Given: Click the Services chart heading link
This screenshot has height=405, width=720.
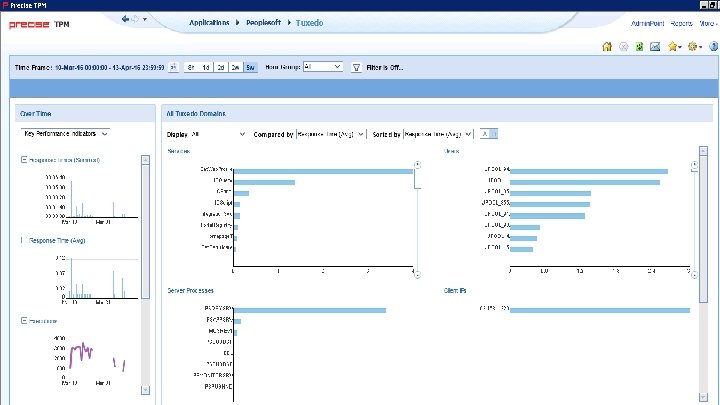Looking at the screenshot, I should pyautogui.click(x=179, y=151).
